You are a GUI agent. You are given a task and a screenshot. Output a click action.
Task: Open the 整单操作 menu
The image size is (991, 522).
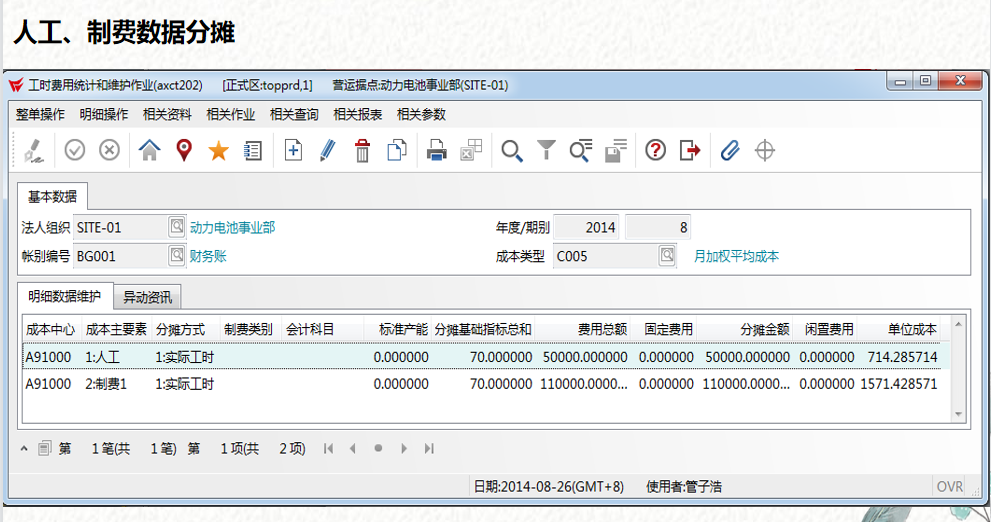coord(40,114)
